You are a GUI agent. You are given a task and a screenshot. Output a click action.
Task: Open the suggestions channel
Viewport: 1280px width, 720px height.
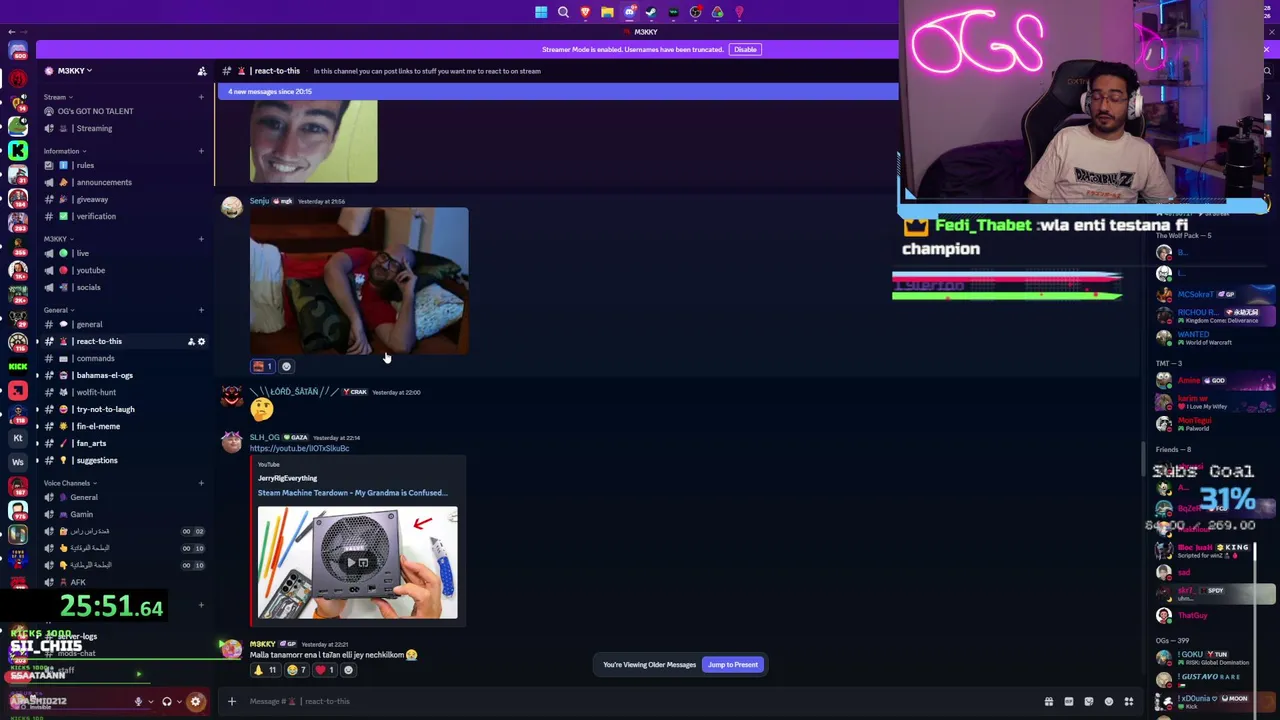click(125, 460)
